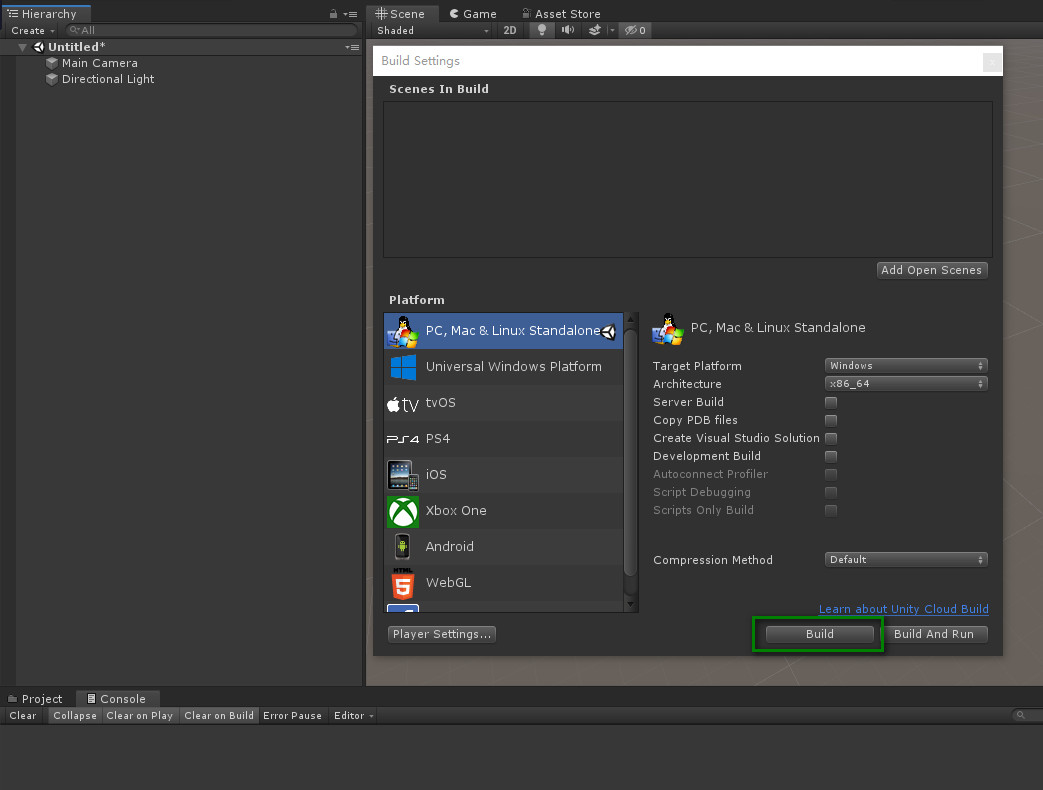Click Add Open Scenes button

pos(932,270)
